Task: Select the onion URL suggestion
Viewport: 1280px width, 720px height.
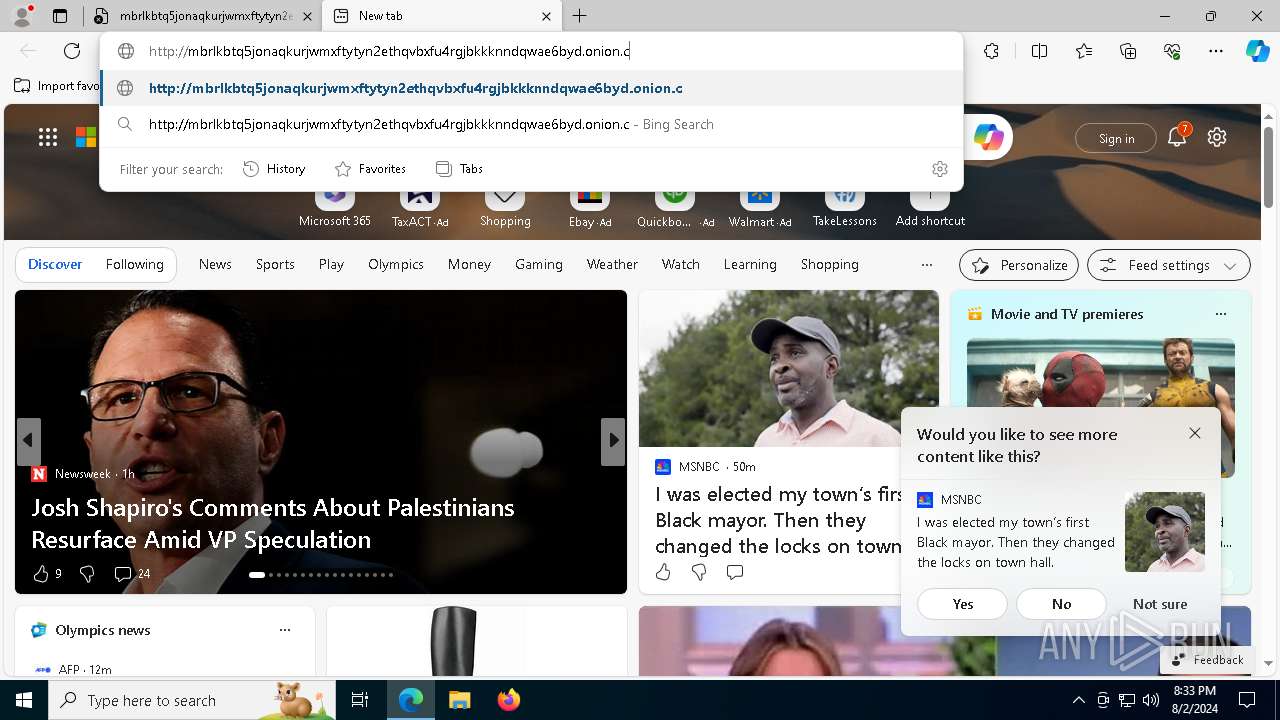Action: (x=531, y=88)
